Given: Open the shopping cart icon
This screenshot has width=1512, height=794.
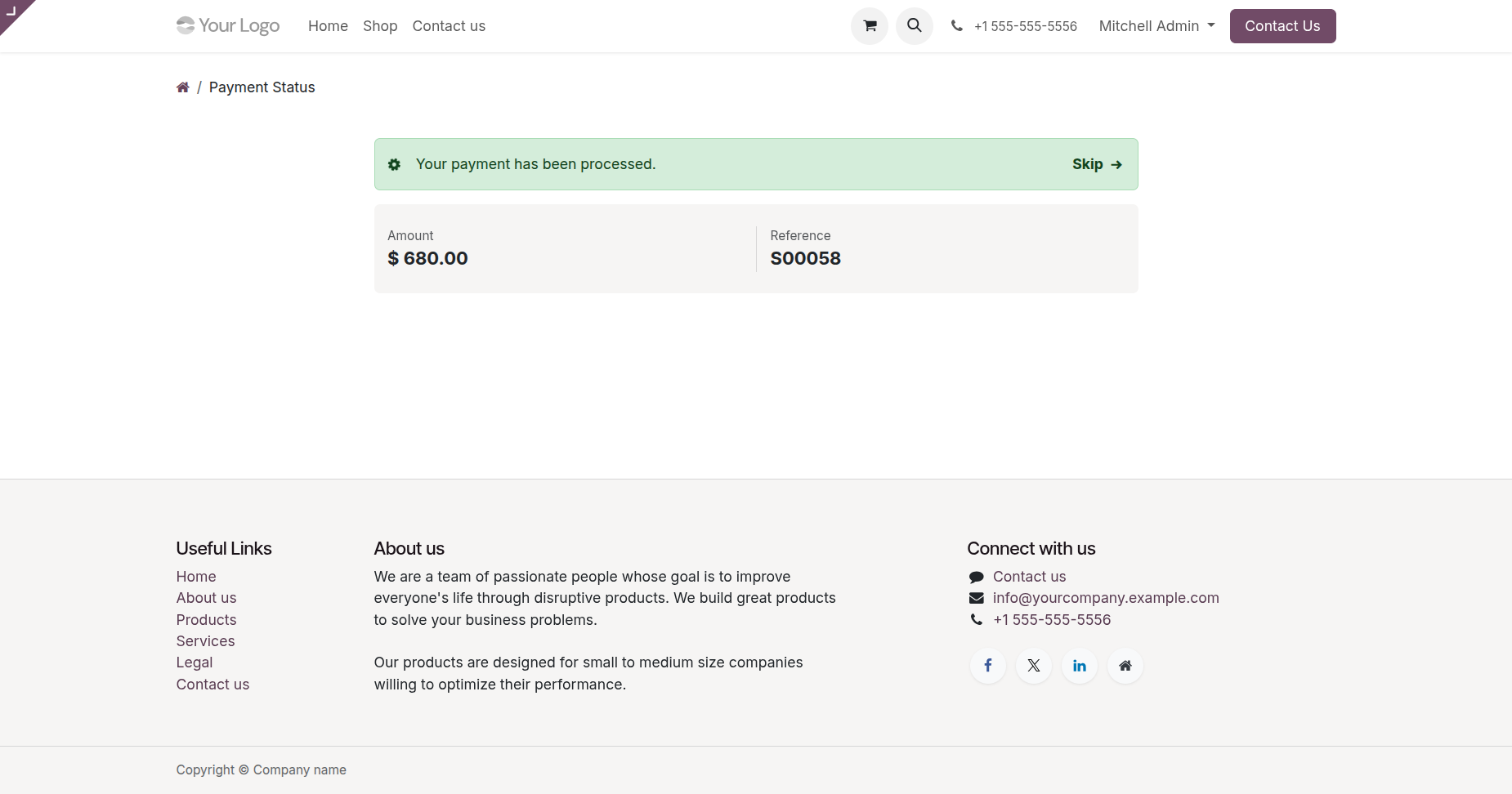Looking at the screenshot, I should coord(870,26).
